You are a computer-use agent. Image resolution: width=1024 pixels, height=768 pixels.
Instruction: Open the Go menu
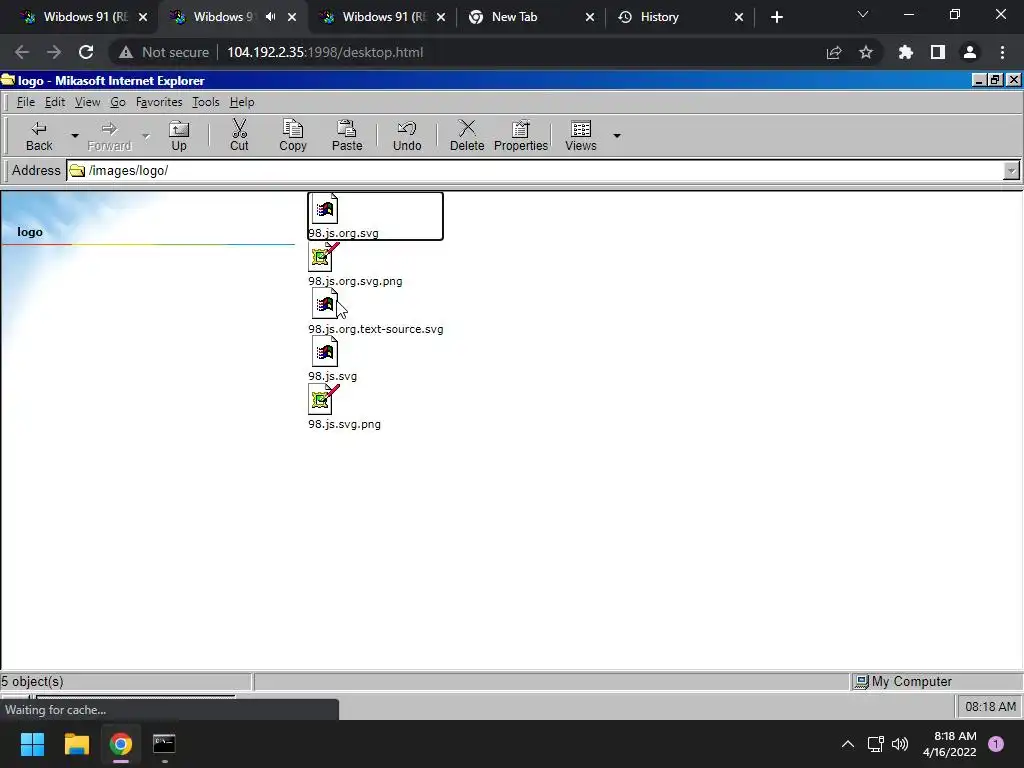click(x=118, y=102)
